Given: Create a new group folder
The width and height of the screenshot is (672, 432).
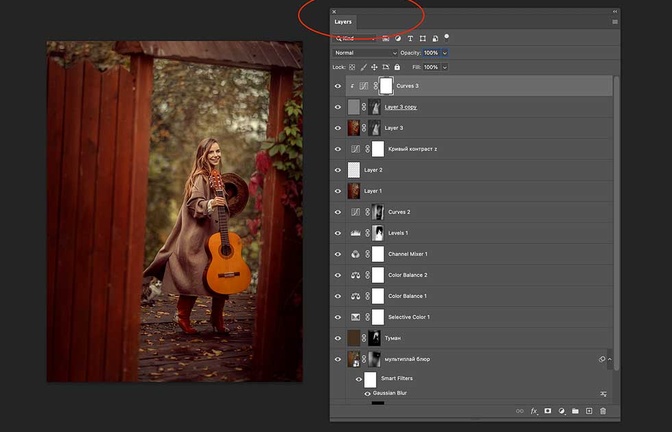Looking at the screenshot, I should (x=575, y=411).
